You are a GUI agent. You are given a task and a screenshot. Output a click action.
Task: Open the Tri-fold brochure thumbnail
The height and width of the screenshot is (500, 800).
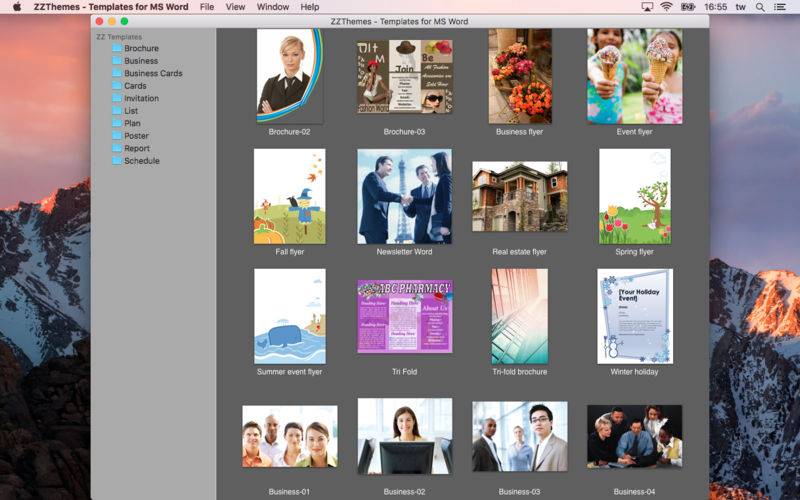519,316
